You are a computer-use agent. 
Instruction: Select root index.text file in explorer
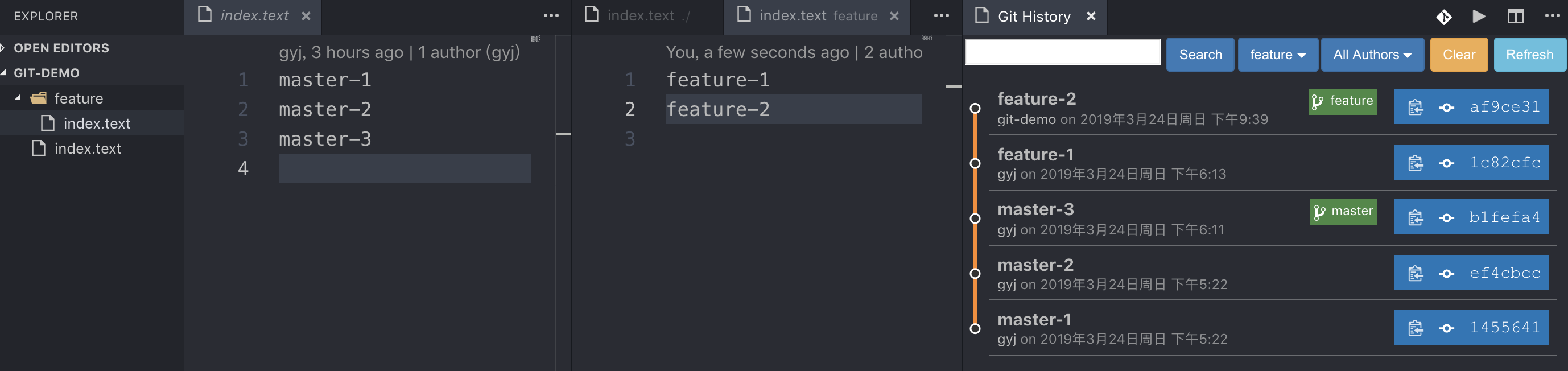point(87,149)
